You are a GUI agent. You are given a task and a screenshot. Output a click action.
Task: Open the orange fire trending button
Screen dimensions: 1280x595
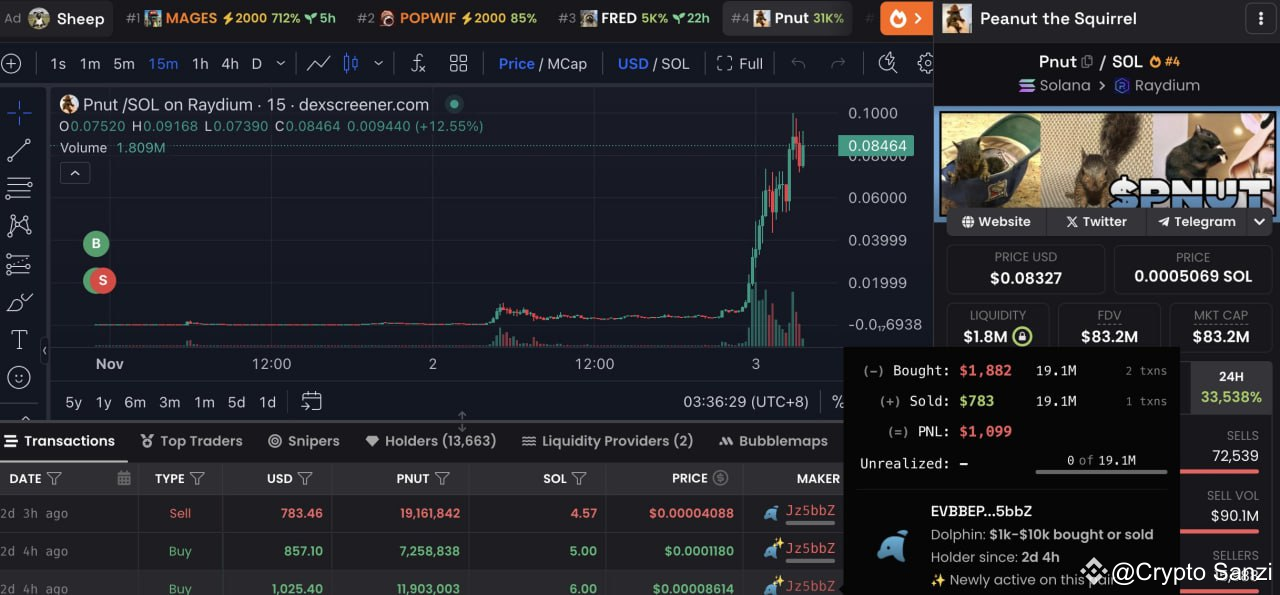[x=906, y=18]
